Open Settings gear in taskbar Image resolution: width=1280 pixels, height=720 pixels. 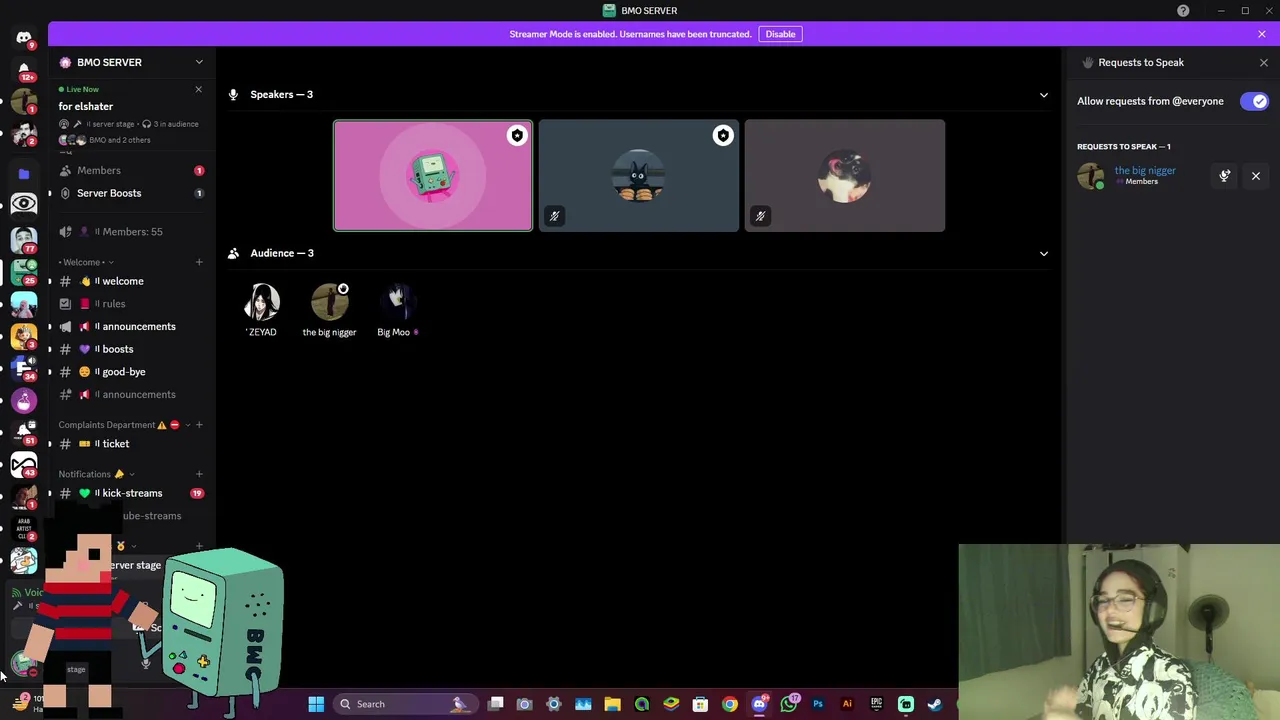553,704
